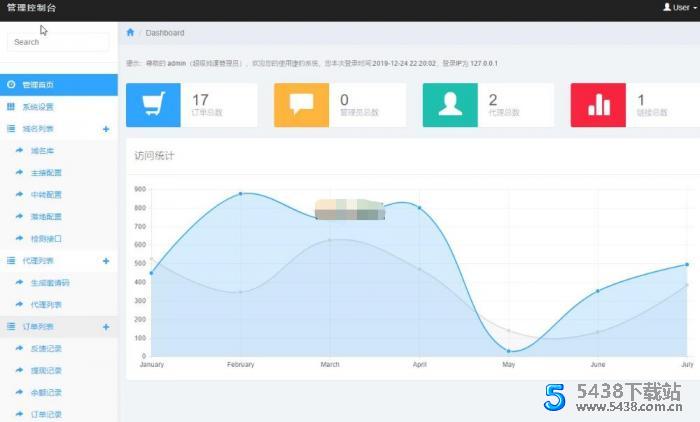Click the grid icon beside 系统设置

tap(11, 107)
